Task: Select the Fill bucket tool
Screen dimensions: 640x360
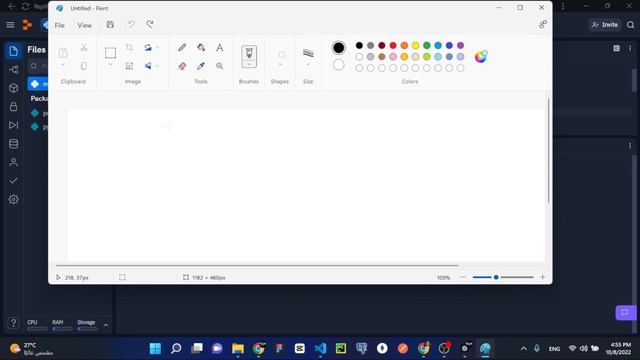Action: pyautogui.click(x=201, y=47)
